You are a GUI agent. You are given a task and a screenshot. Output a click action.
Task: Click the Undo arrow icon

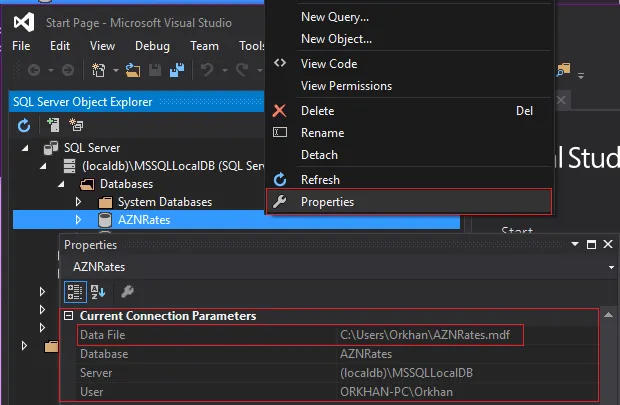(207, 70)
